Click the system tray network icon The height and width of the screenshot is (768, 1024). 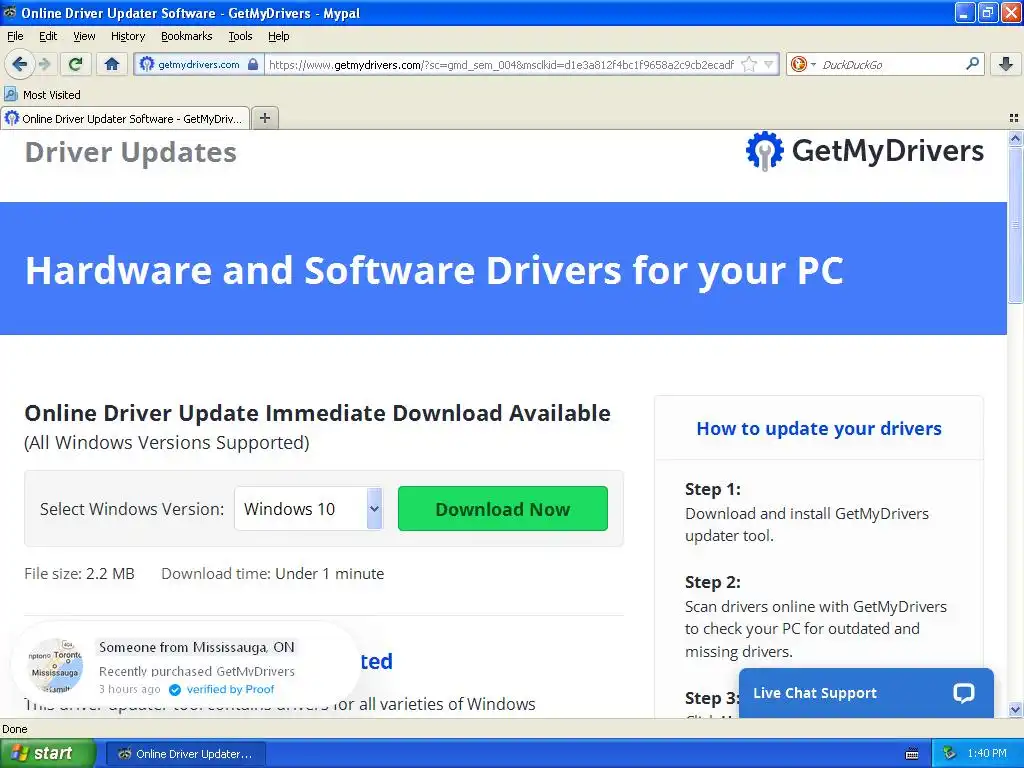(949, 753)
